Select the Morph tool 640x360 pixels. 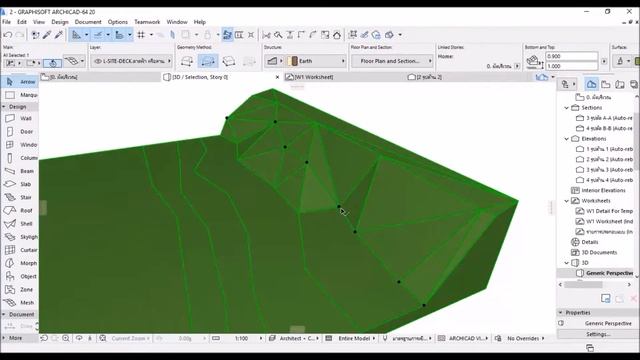(20, 263)
